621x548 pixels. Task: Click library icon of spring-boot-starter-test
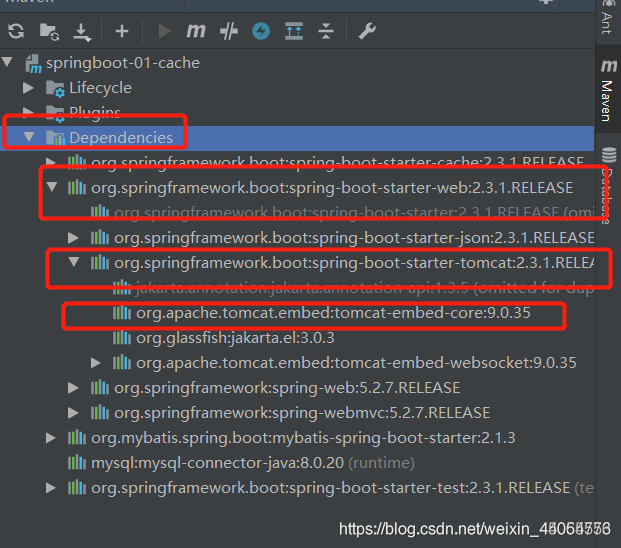[77, 487]
